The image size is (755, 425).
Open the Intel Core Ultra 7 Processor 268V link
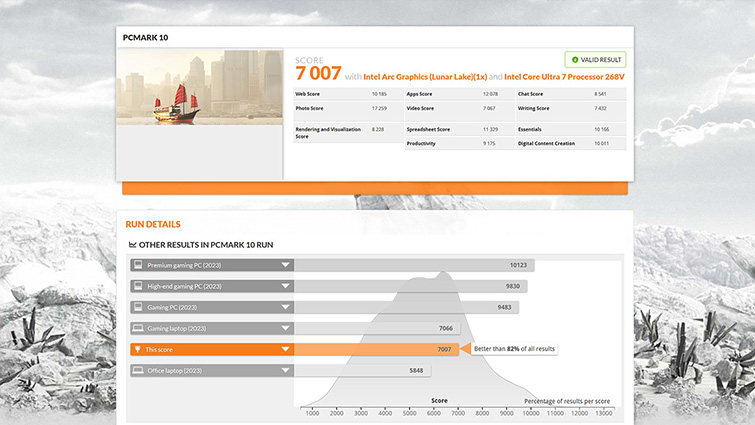tap(567, 76)
